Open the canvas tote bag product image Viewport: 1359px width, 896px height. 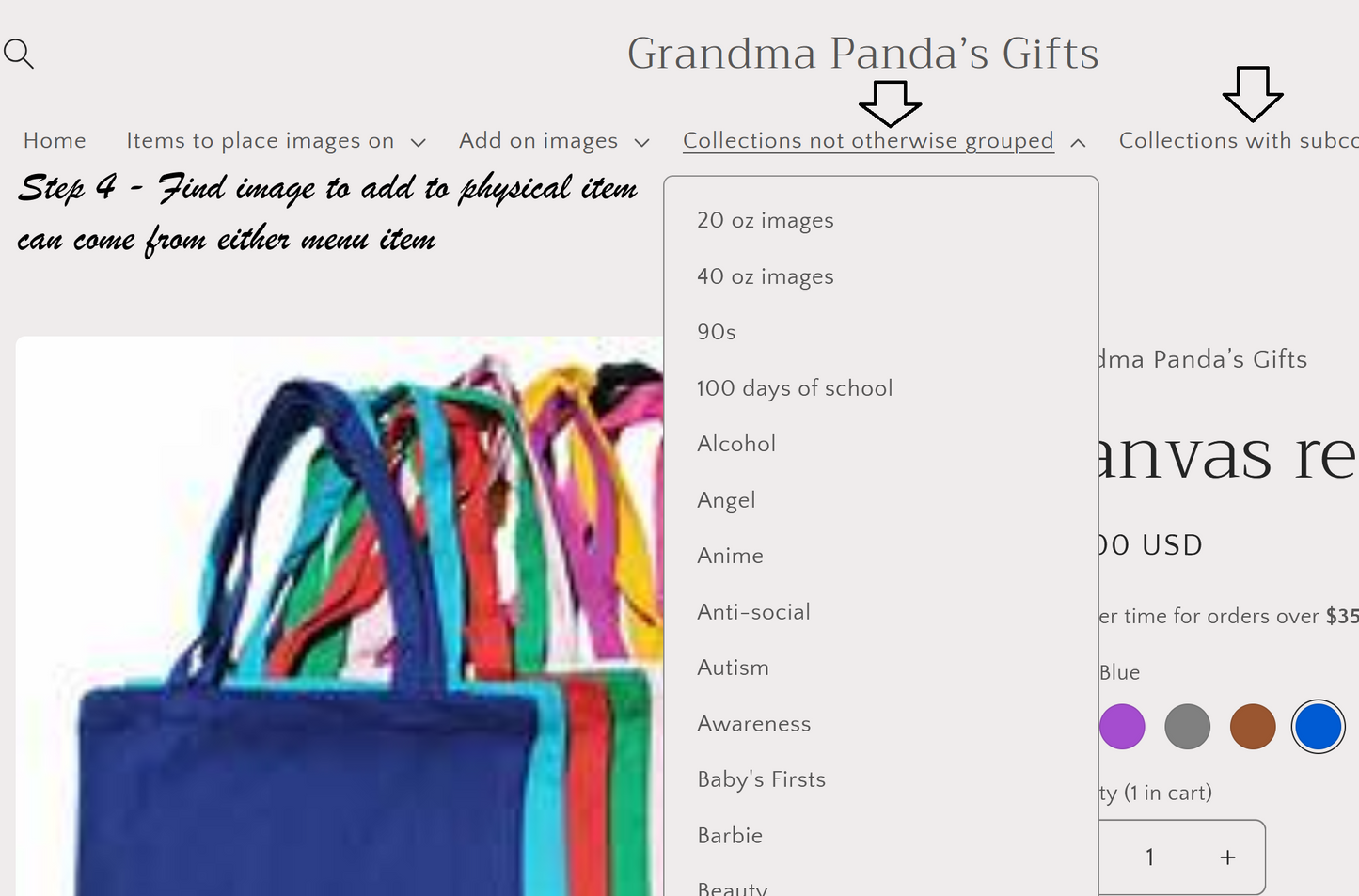click(x=340, y=616)
